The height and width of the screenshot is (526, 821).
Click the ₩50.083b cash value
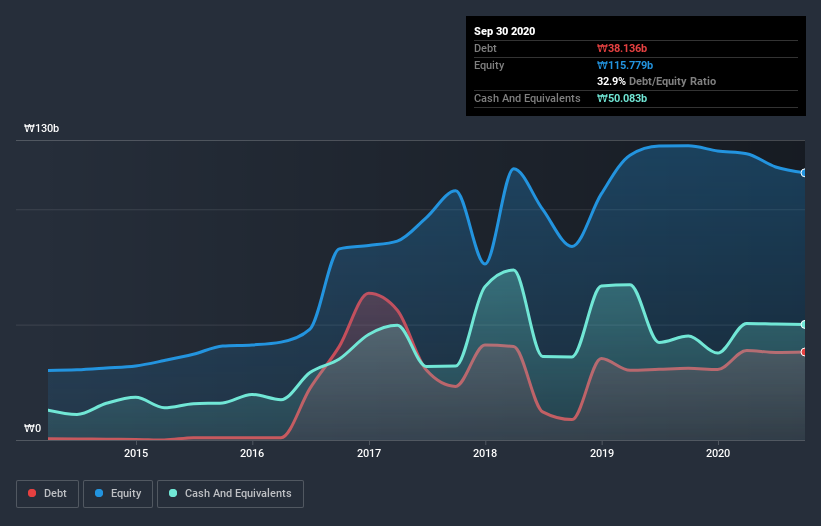pyautogui.click(x=622, y=98)
